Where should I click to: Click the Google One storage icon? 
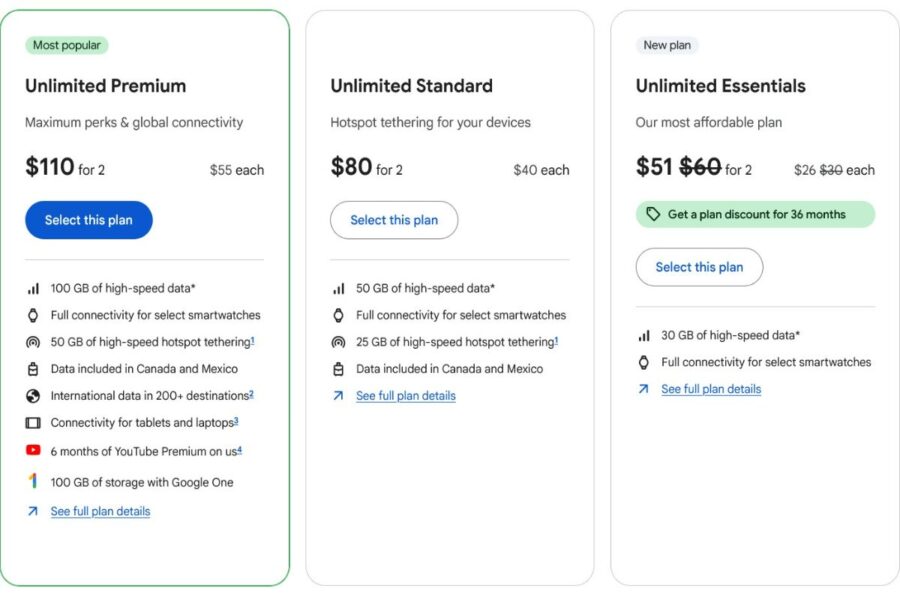pos(33,481)
